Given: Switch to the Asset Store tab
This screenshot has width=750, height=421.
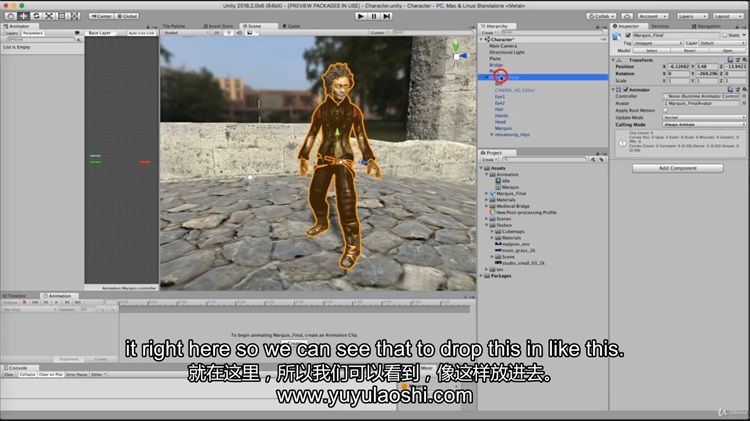Looking at the screenshot, I should (218, 26).
